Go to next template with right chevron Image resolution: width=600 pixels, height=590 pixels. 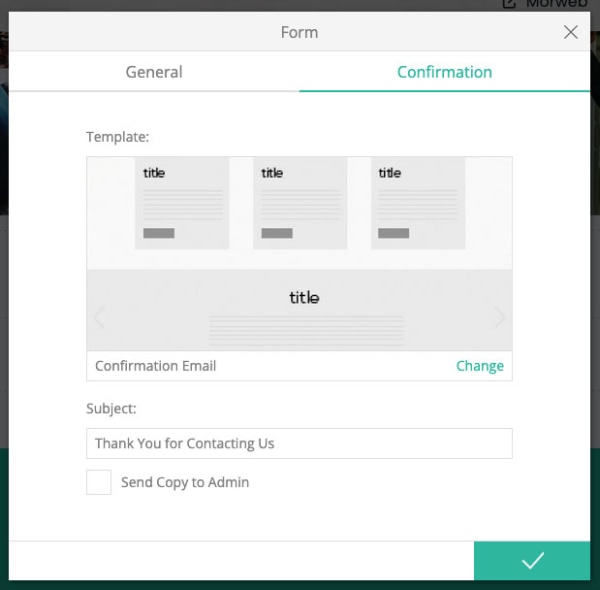[499, 317]
